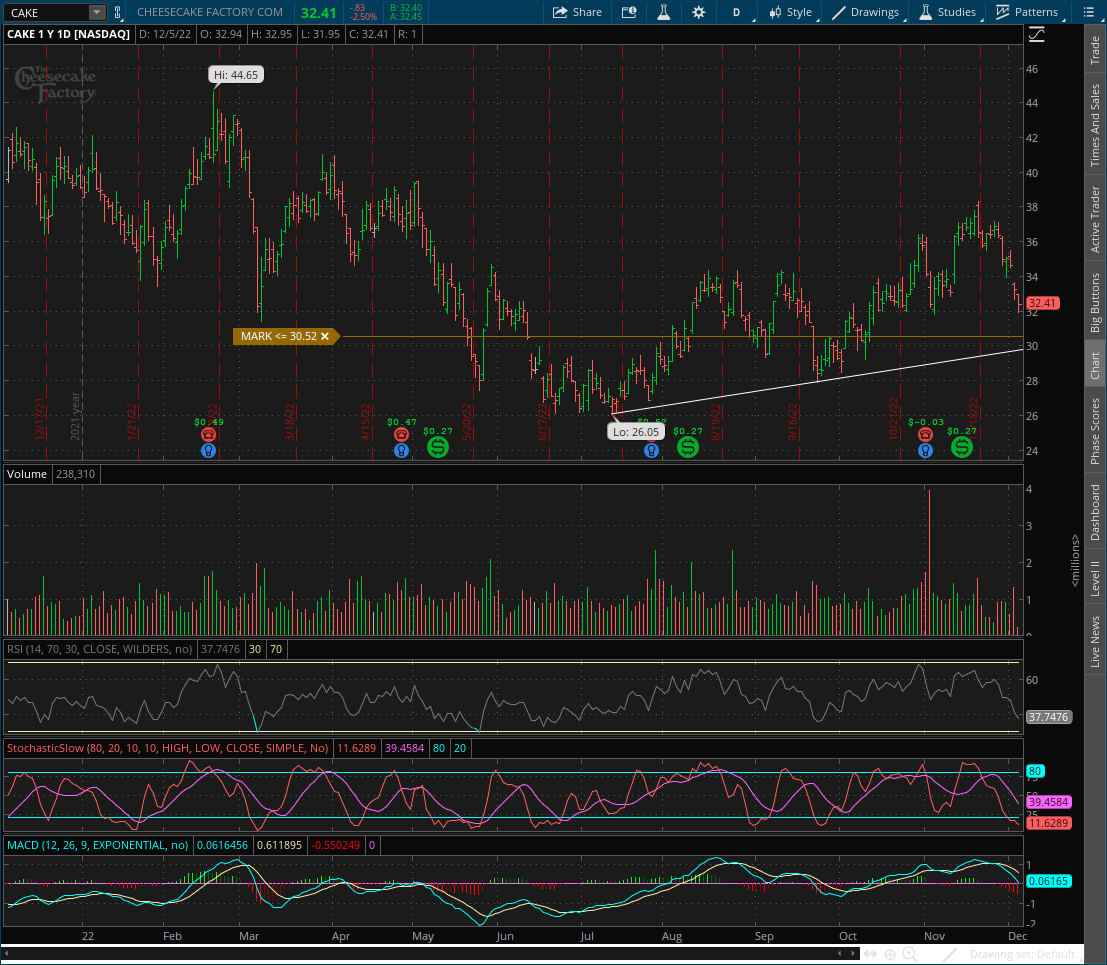Screen dimensions: 1107x965
Task: Click the MACD 0.06165 axis value label
Action: pyautogui.click(x=1048, y=881)
